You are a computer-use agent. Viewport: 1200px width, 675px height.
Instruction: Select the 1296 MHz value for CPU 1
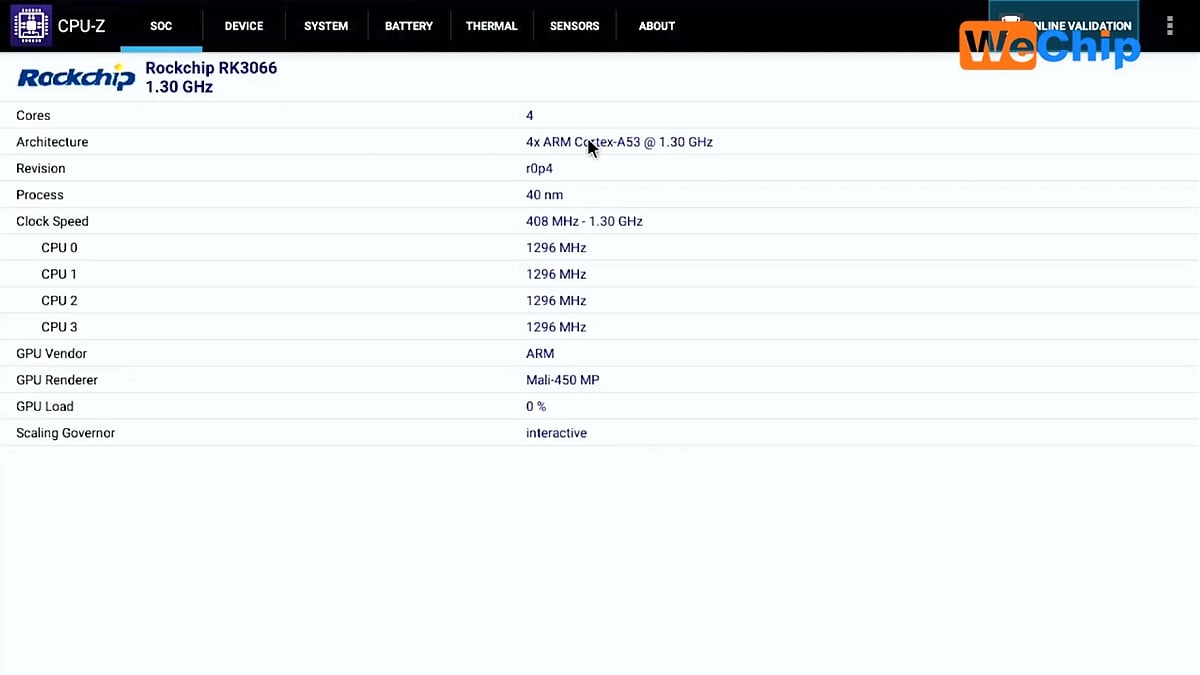(556, 274)
